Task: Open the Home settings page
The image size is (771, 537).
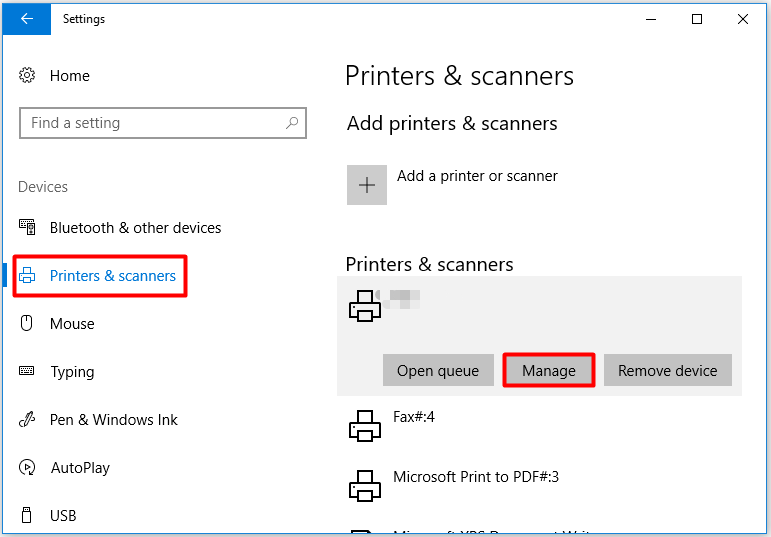Action: pos(69,76)
